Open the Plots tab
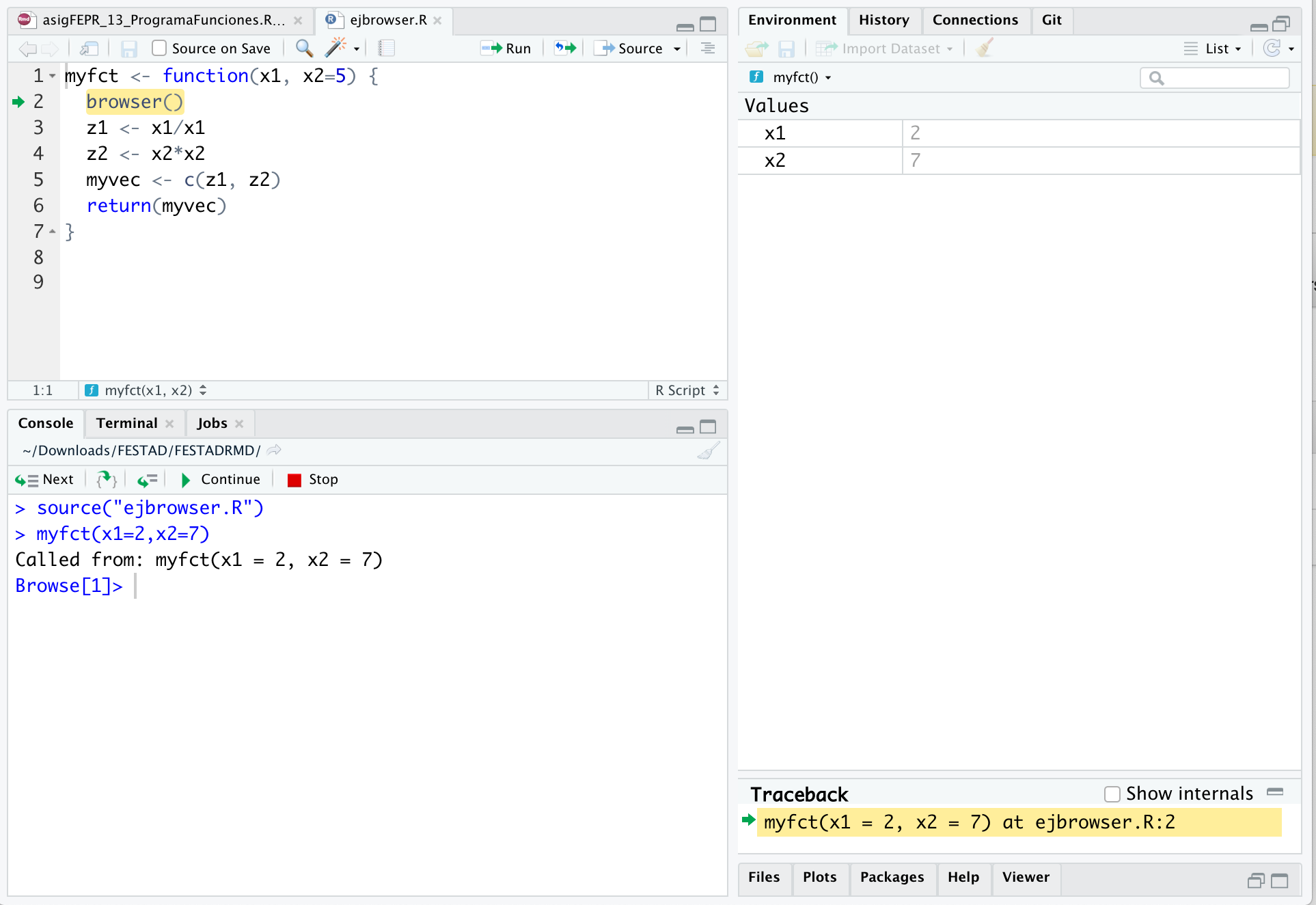 [819, 877]
